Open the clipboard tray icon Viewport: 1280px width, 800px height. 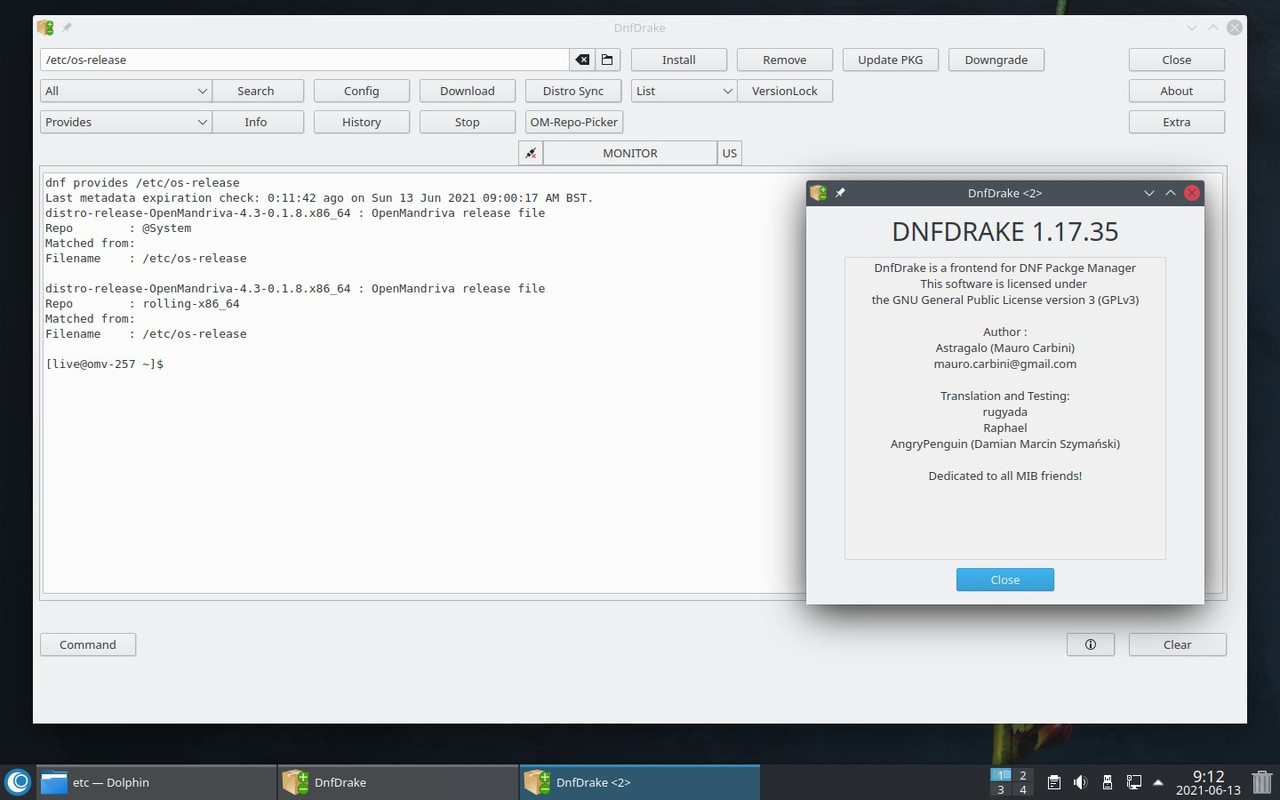click(x=1054, y=782)
